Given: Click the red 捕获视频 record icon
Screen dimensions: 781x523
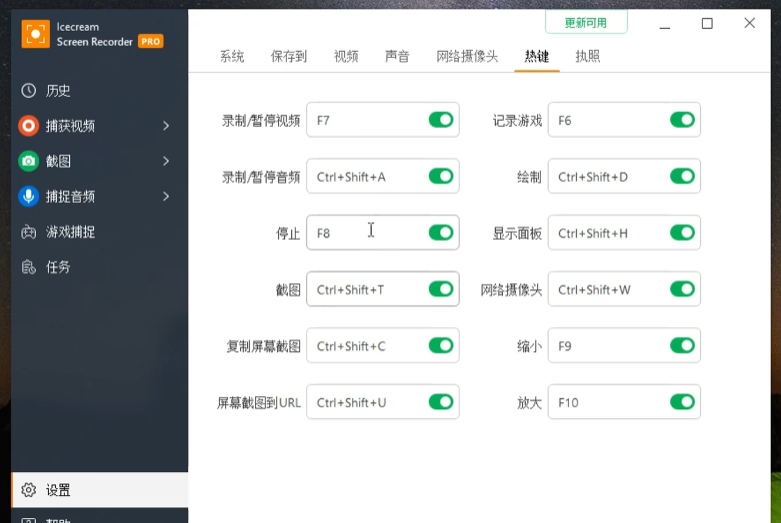Looking at the screenshot, I should [x=28, y=126].
